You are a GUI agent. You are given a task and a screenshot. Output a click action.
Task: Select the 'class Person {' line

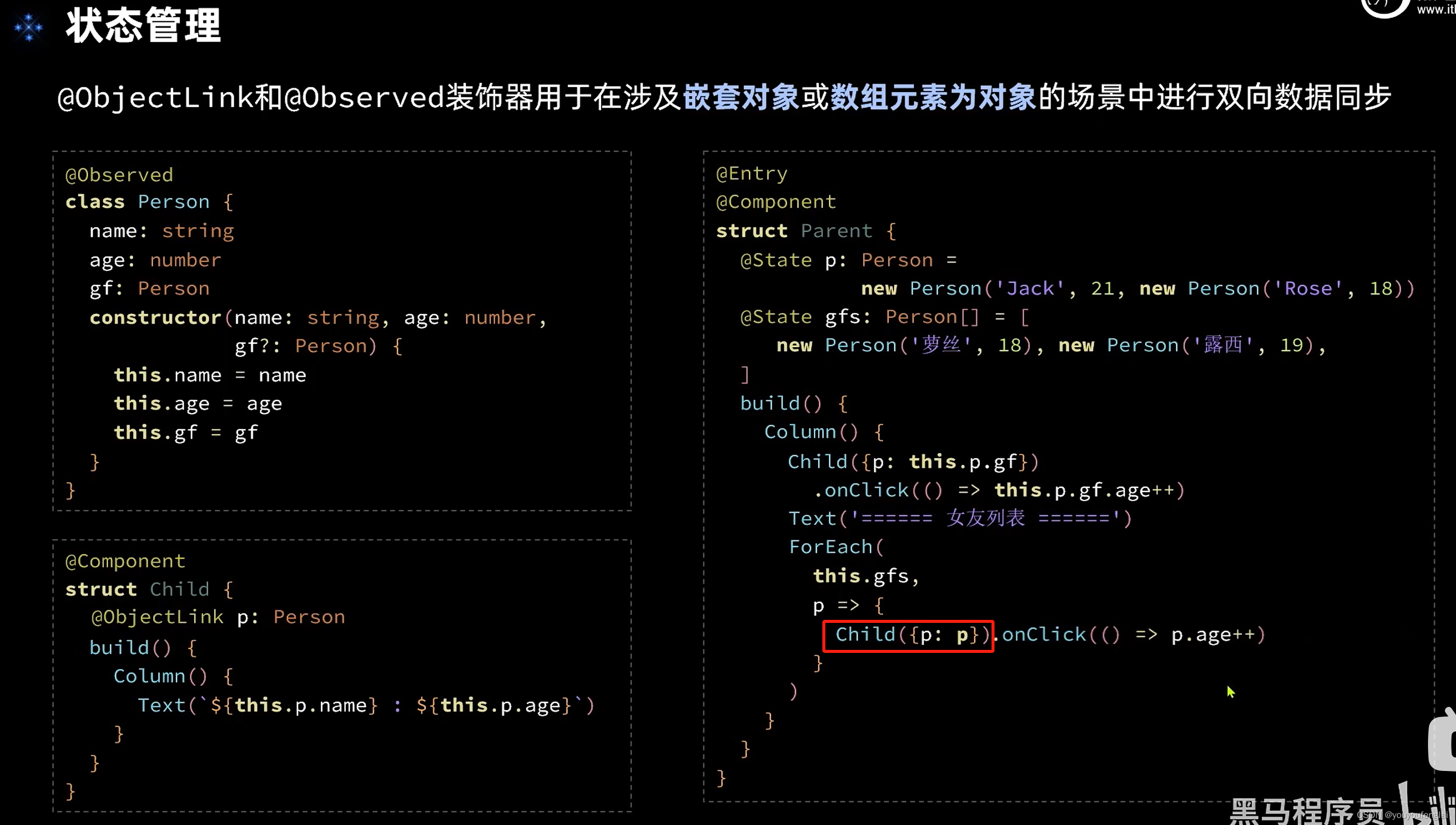[150, 202]
